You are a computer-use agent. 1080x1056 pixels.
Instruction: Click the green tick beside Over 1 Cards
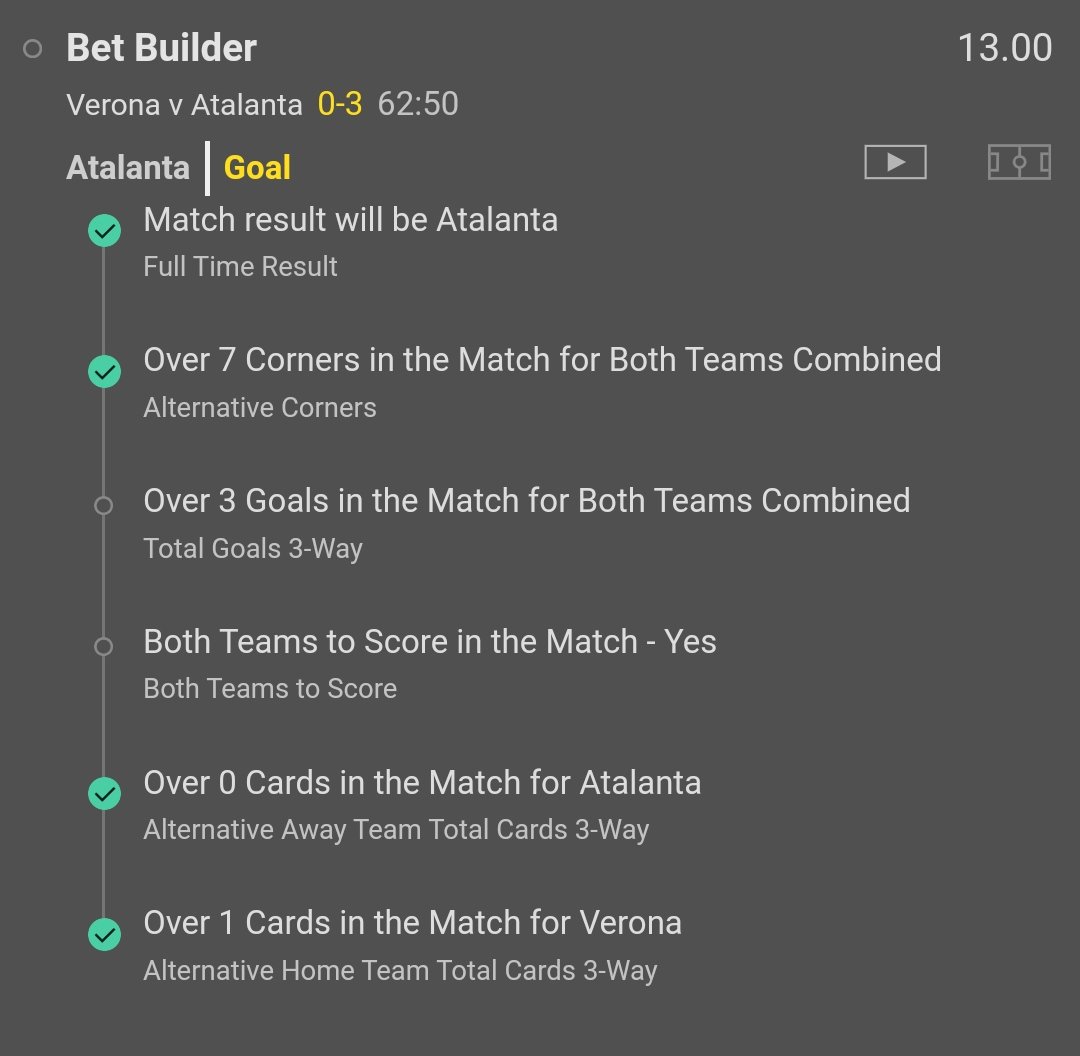pyautogui.click(x=104, y=935)
